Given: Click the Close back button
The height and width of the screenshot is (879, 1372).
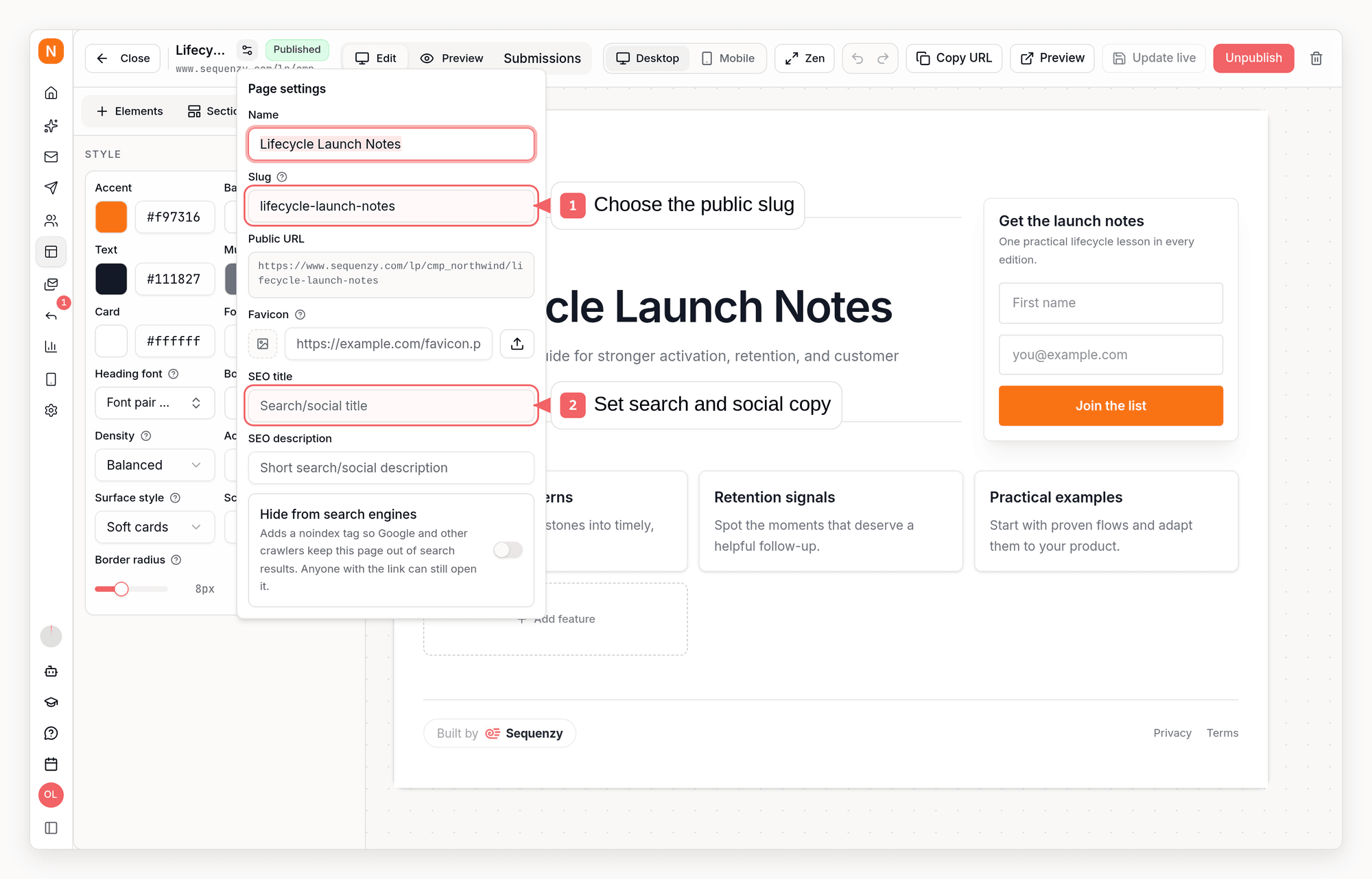Looking at the screenshot, I should 123,58.
